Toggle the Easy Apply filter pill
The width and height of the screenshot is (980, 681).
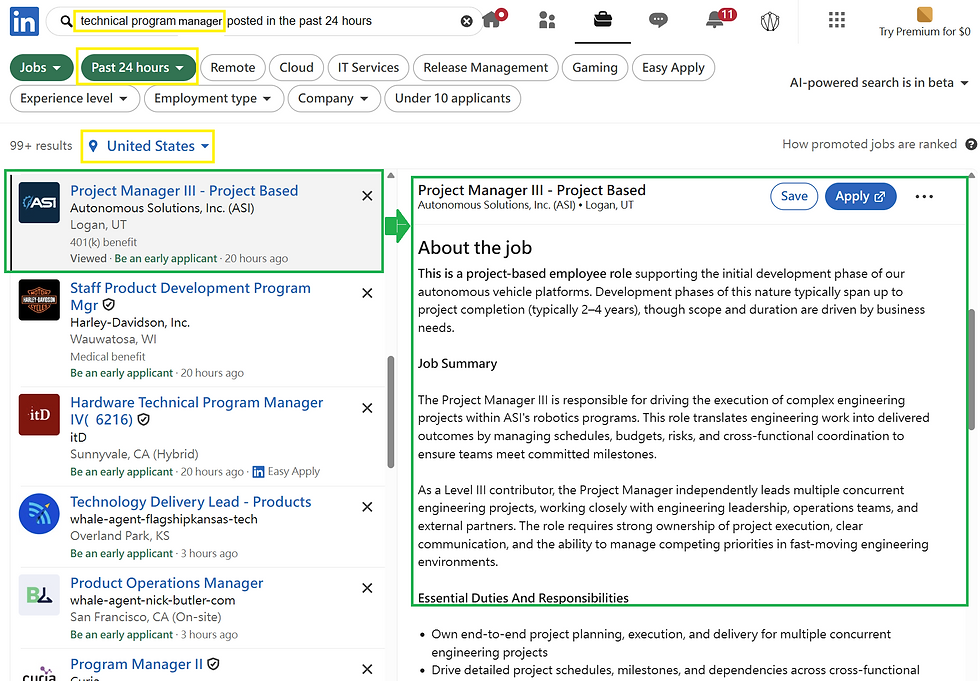pyautogui.click(x=673, y=67)
